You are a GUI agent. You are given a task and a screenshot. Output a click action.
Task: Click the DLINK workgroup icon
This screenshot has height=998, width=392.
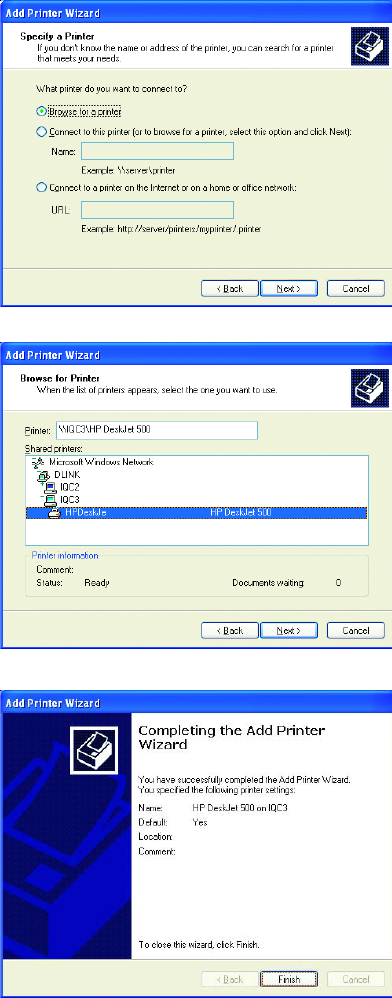coord(44,474)
